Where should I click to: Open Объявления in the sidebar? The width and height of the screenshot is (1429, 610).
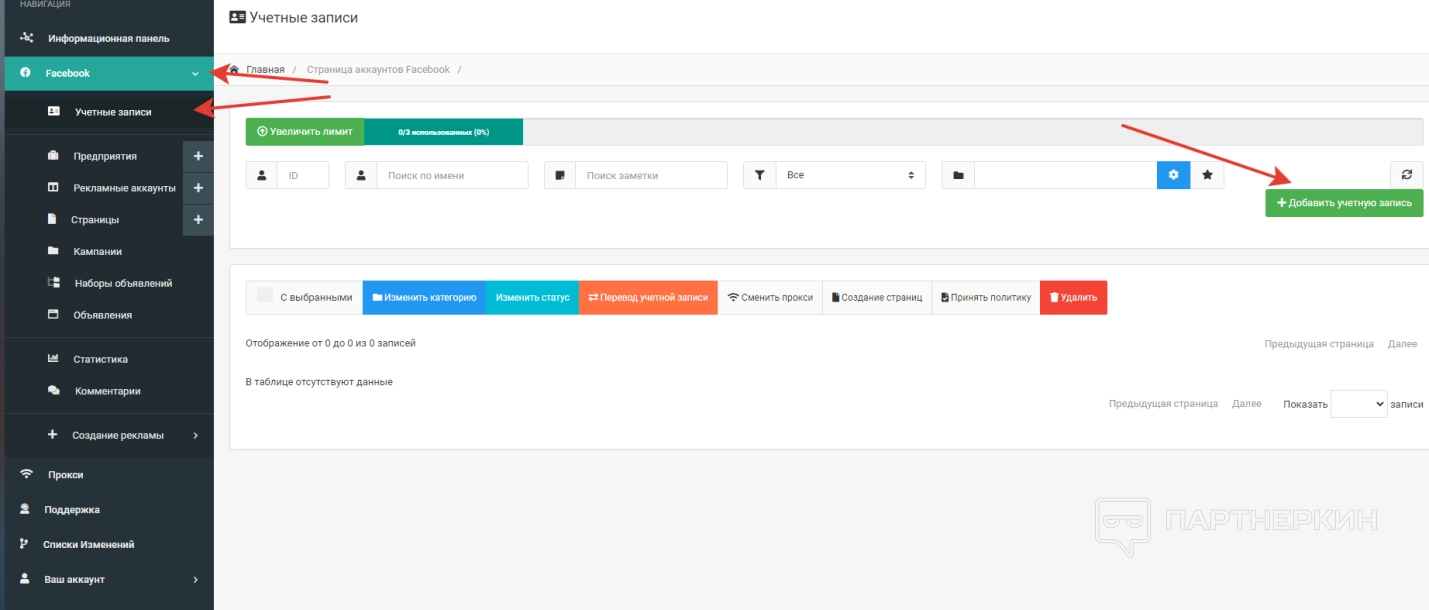(103, 315)
